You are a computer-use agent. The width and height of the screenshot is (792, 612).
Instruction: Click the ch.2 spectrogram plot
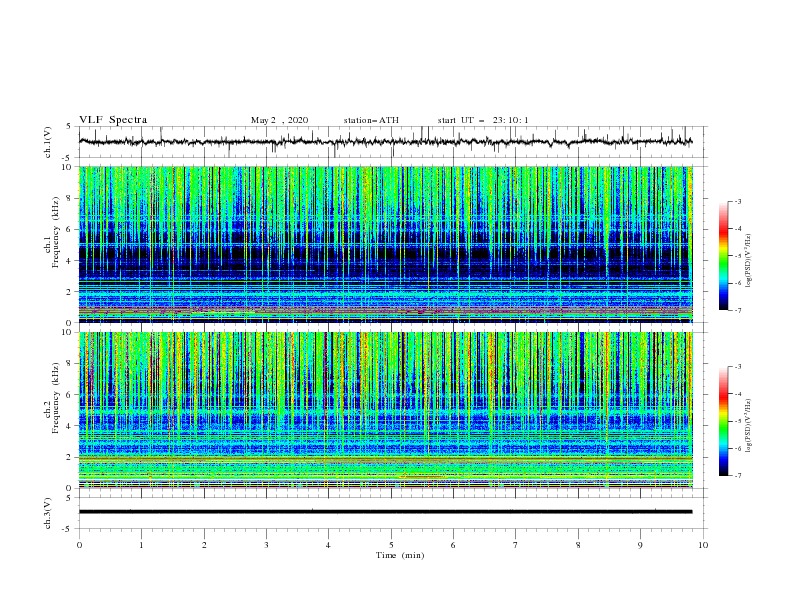385,410
